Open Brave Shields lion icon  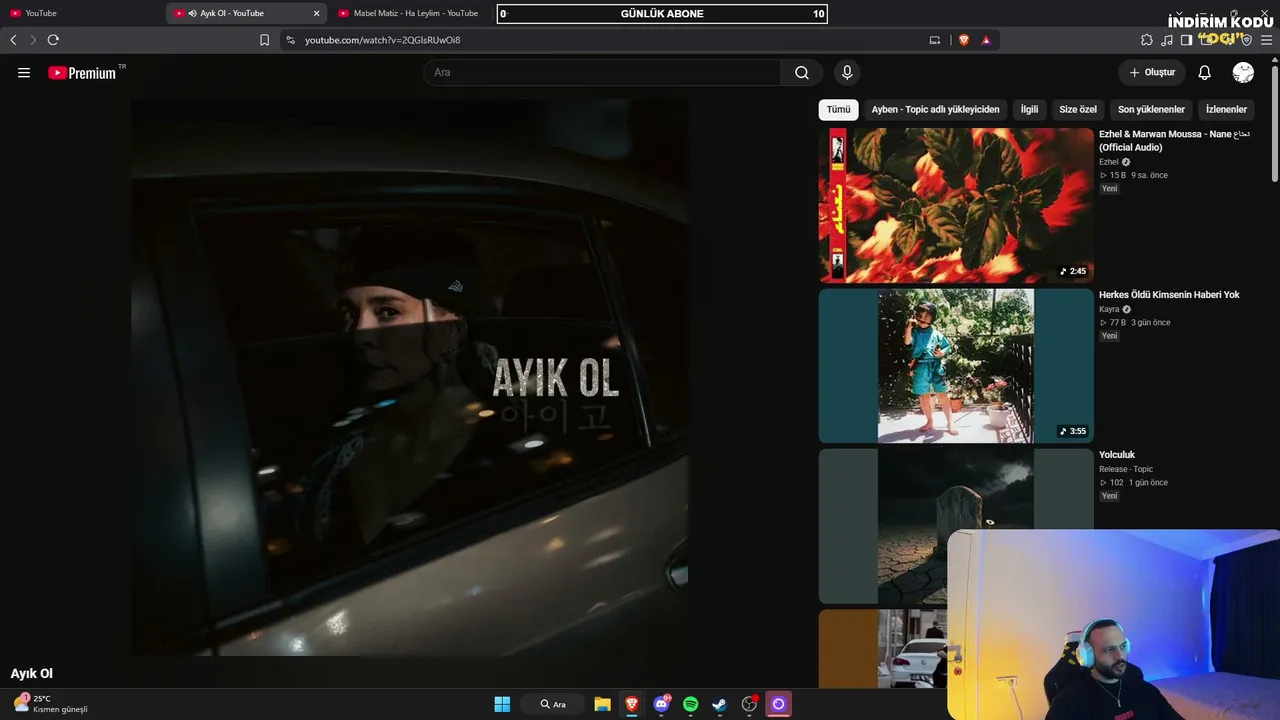[x=963, y=40]
